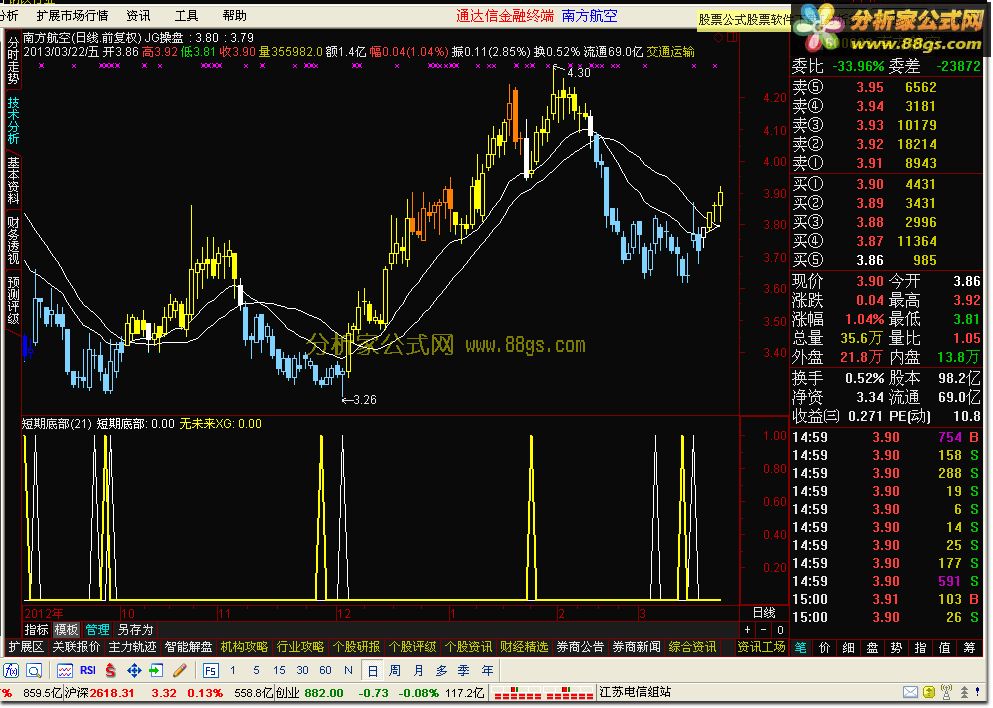Select the 月 monthly period button
Viewport: 993px width, 708px height.
click(x=418, y=670)
